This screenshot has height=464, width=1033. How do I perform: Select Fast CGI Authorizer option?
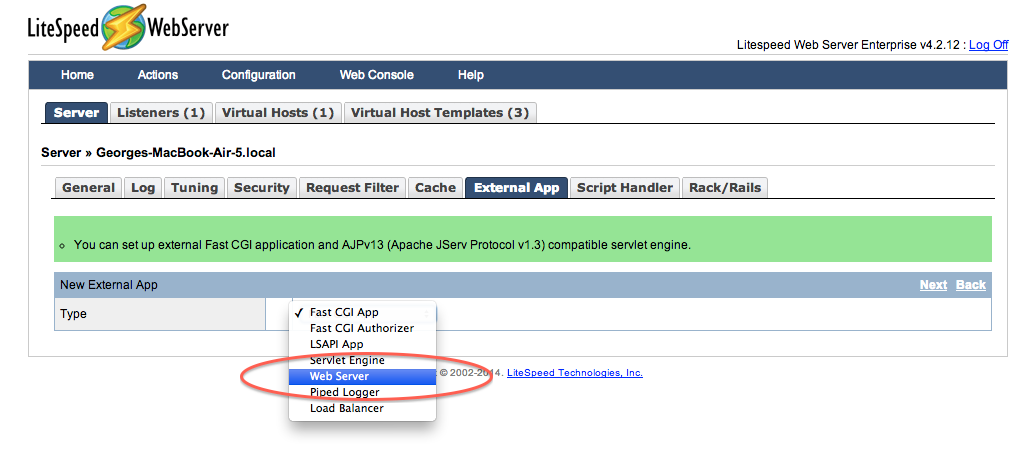tap(362, 328)
